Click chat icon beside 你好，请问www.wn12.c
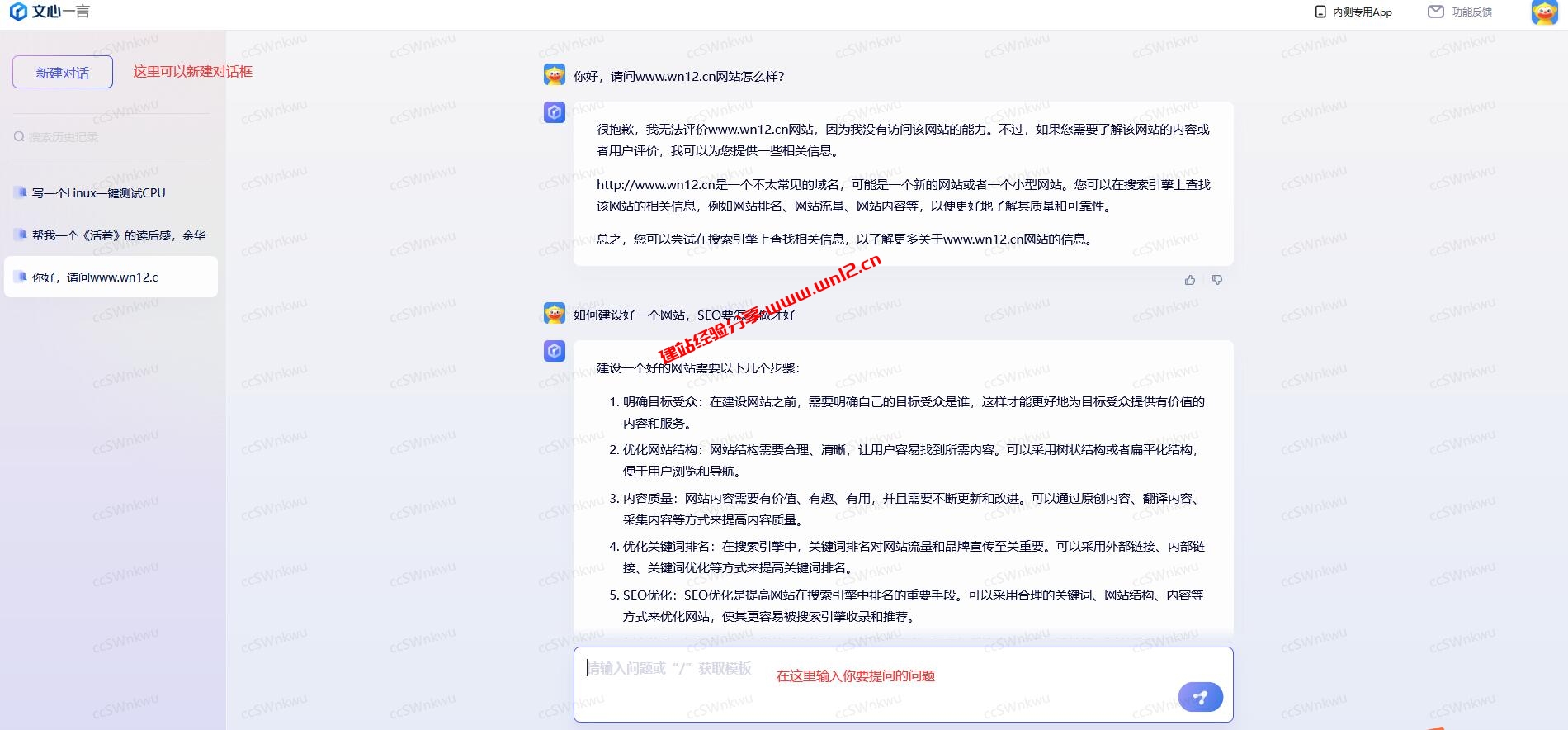 pyautogui.click(x=21, y=277)
